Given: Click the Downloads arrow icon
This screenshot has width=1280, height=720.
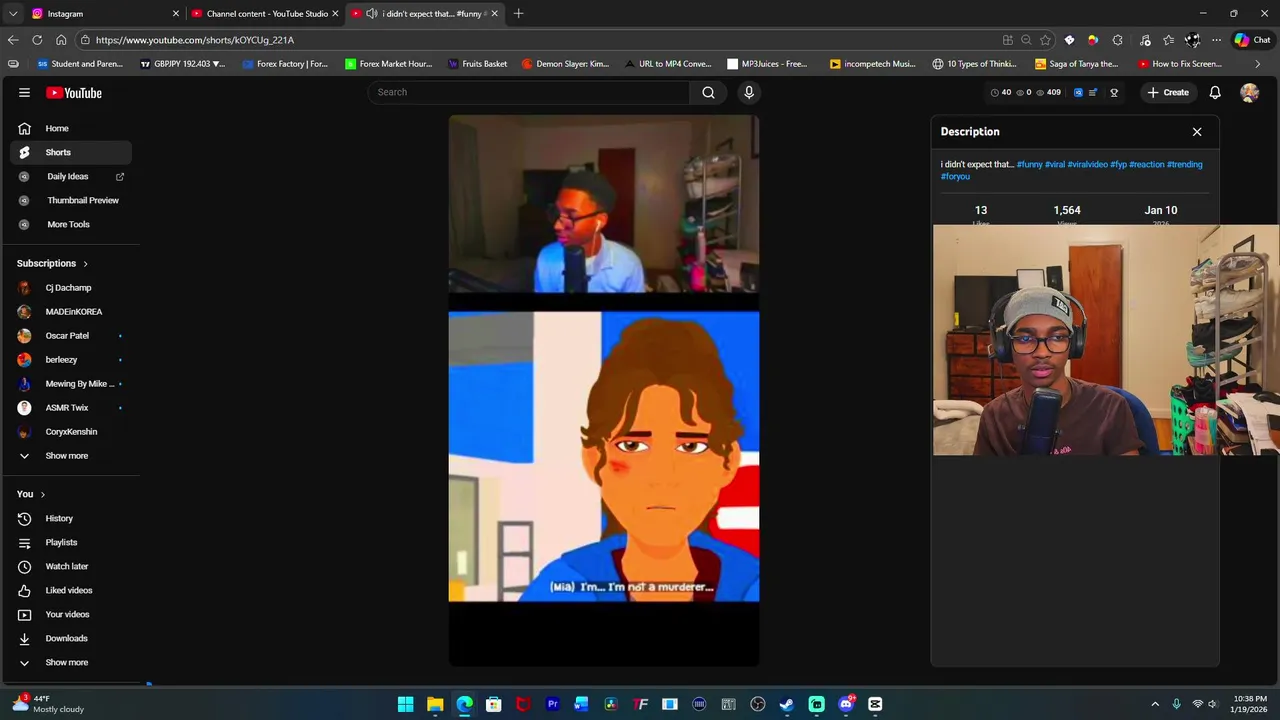Looking at the screenshot, I should coord(24,638).
